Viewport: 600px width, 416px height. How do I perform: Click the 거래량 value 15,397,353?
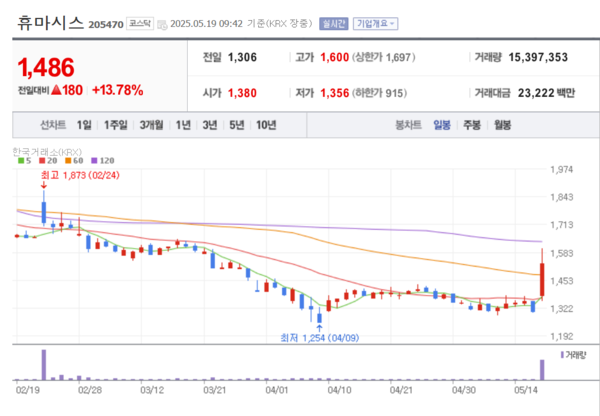538,57
